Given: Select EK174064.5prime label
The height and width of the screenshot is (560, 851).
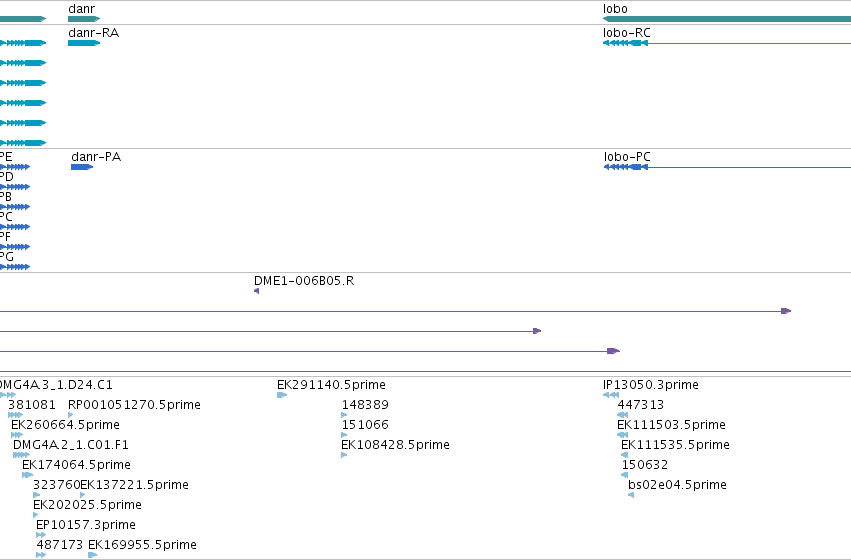Looking at the screenshot, I should coord(76,464).
